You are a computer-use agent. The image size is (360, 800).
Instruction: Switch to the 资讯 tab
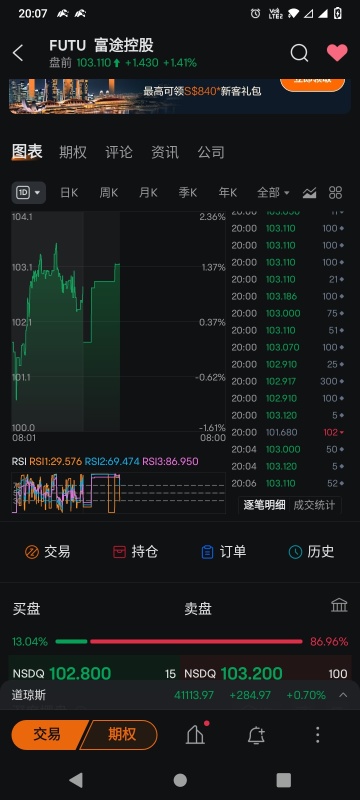pos(165,152)
